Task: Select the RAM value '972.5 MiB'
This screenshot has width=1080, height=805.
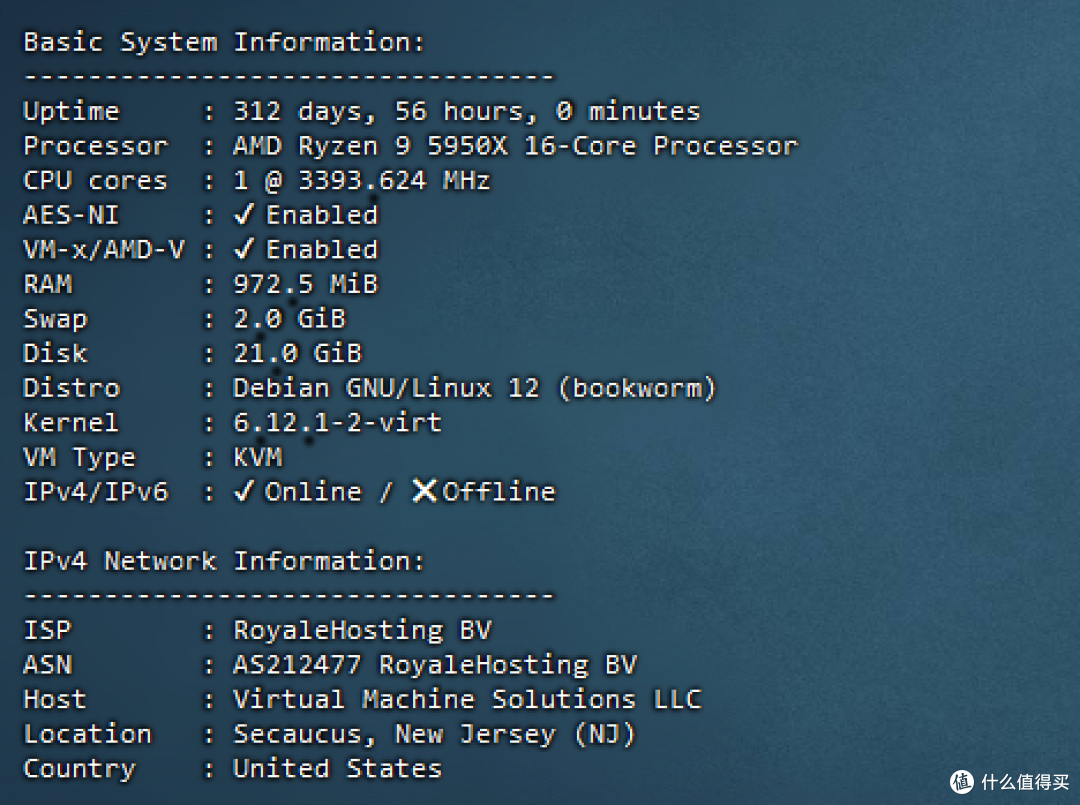Action: pyautogui.click(x=305, y=284)
